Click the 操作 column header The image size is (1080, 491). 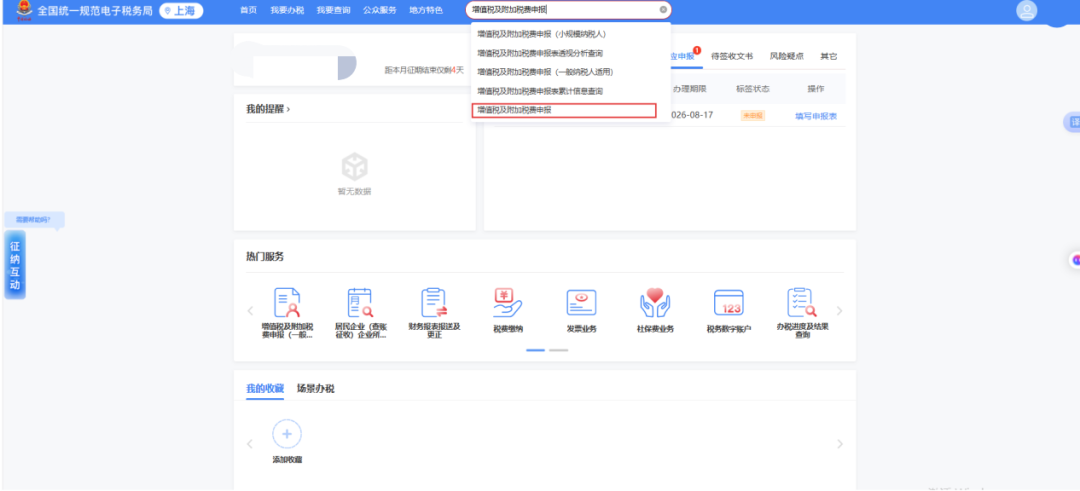816,89
